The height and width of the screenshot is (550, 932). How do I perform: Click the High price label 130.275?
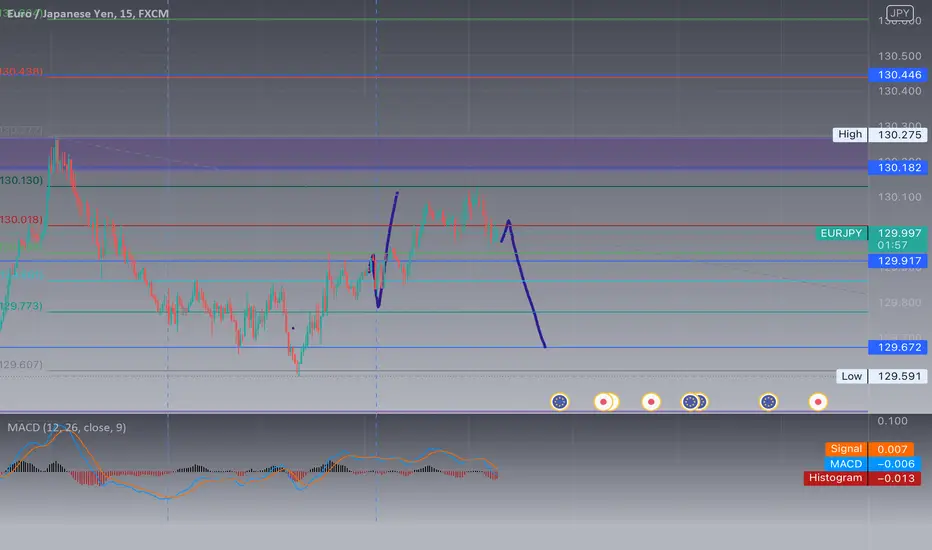click(880, 134)
